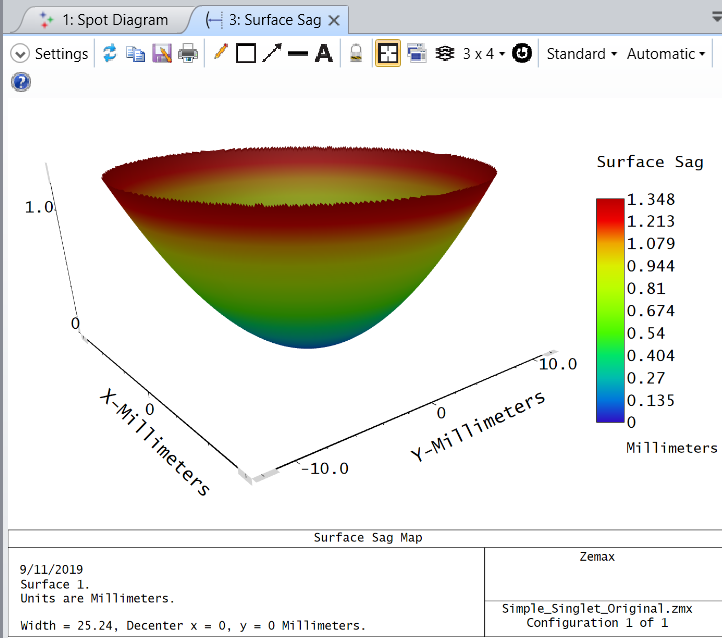The height and width of the screenshot is (638, 722).
Task: Click the Configuration 1 of 1 text
Action: pos(597,623)
